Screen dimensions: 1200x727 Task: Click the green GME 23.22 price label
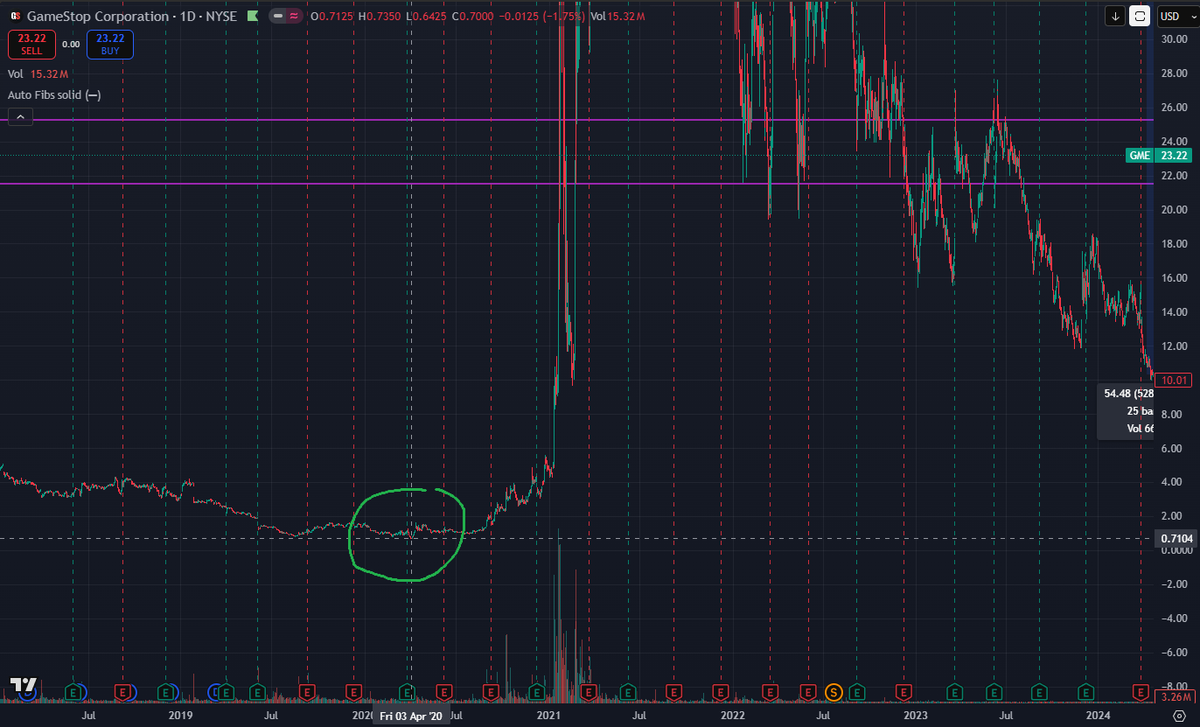coord(1157,156)
